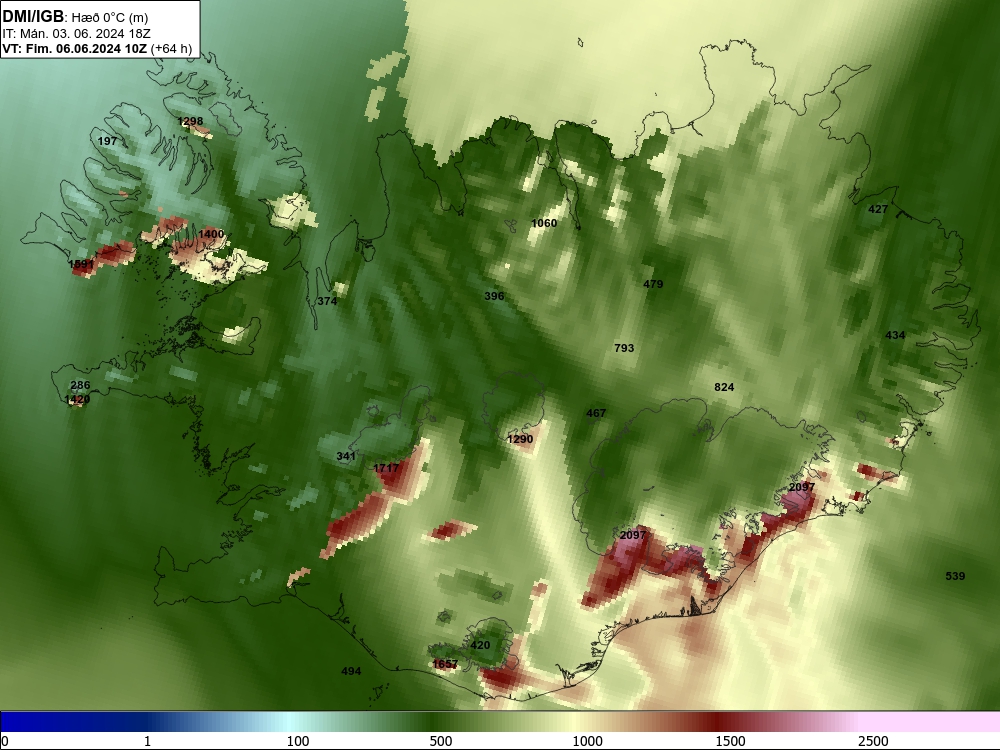Select the map value 341

[x=346, y=456]
